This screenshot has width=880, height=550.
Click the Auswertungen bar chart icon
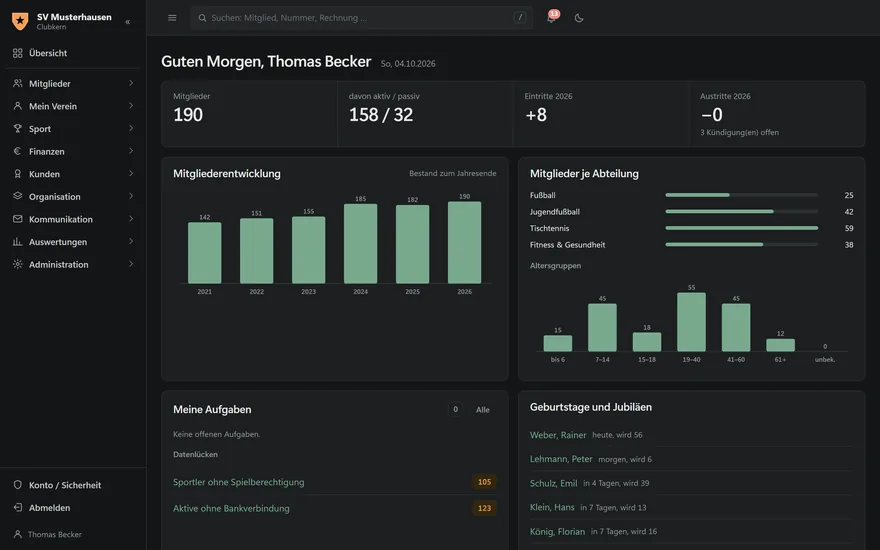click(18, 241)
